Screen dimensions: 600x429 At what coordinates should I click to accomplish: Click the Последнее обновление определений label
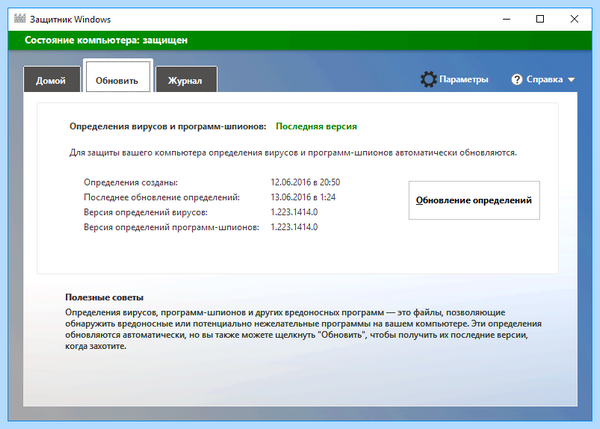[x=162, y=197]
